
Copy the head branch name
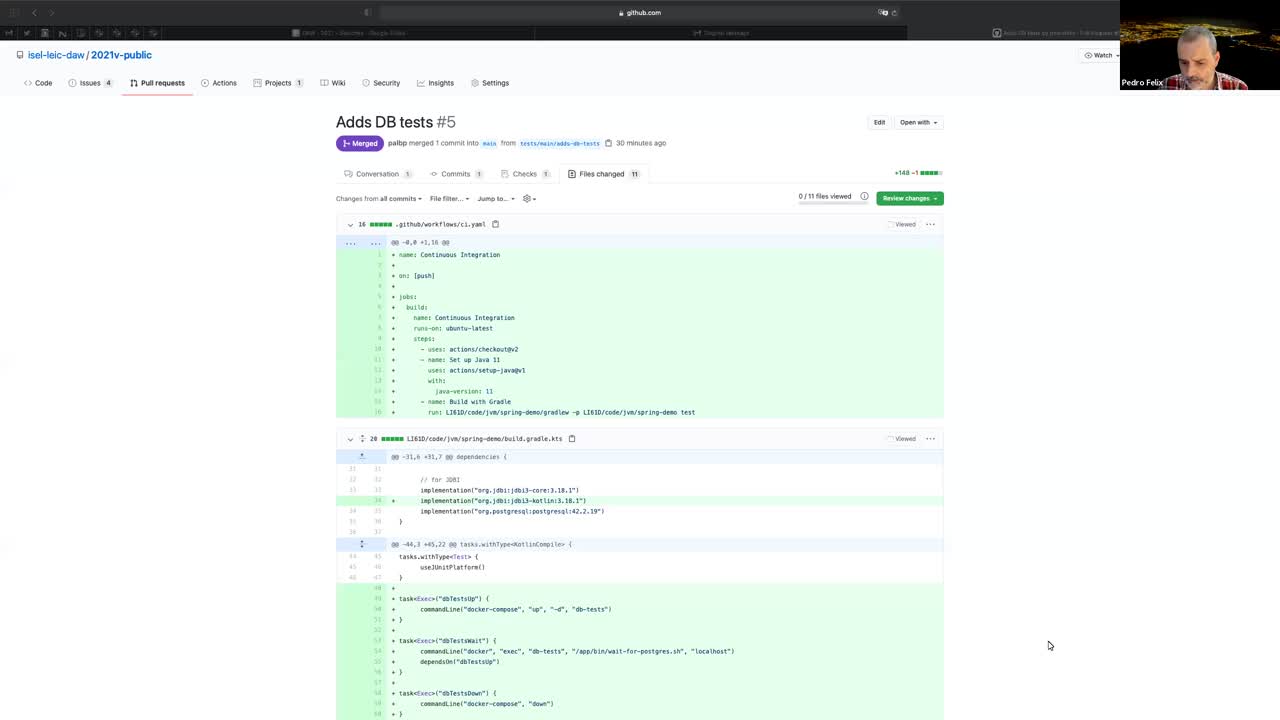608,143
